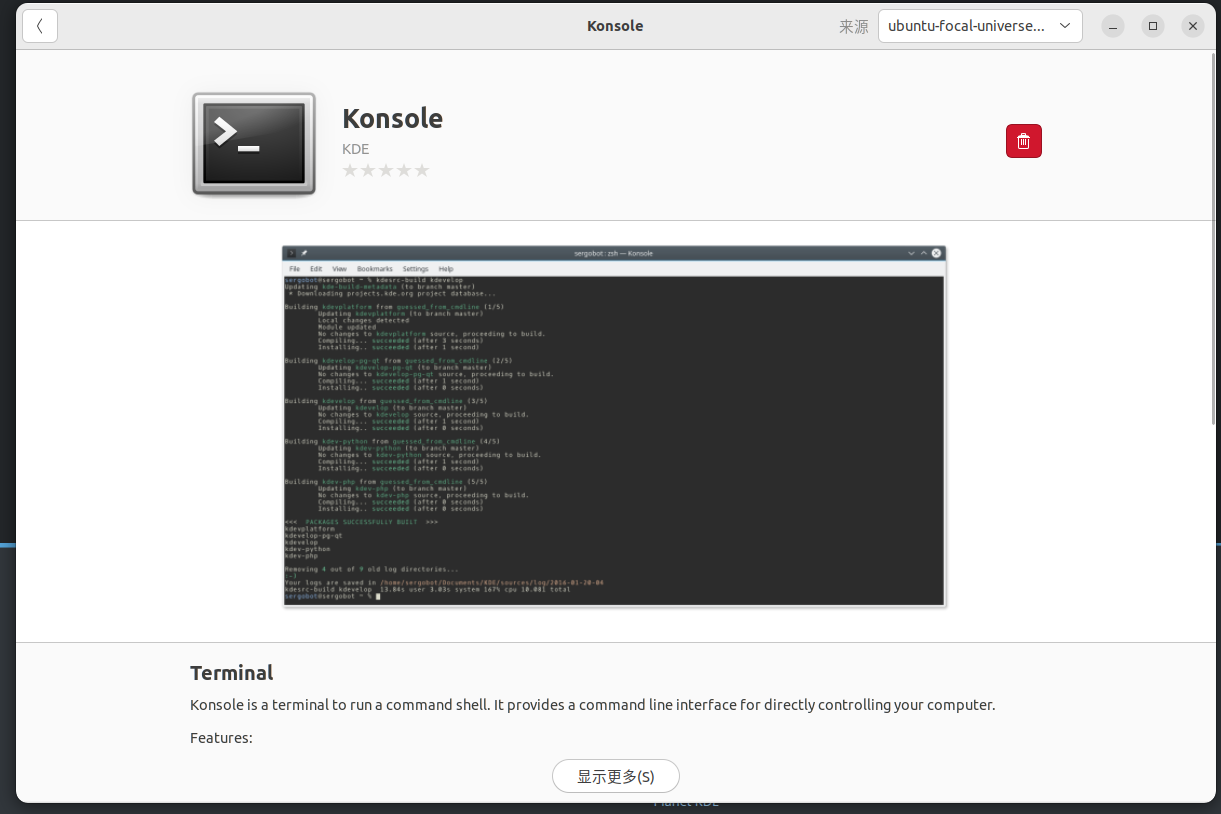
Task: Close the Konsole details window
Action: pos(1192,26)
